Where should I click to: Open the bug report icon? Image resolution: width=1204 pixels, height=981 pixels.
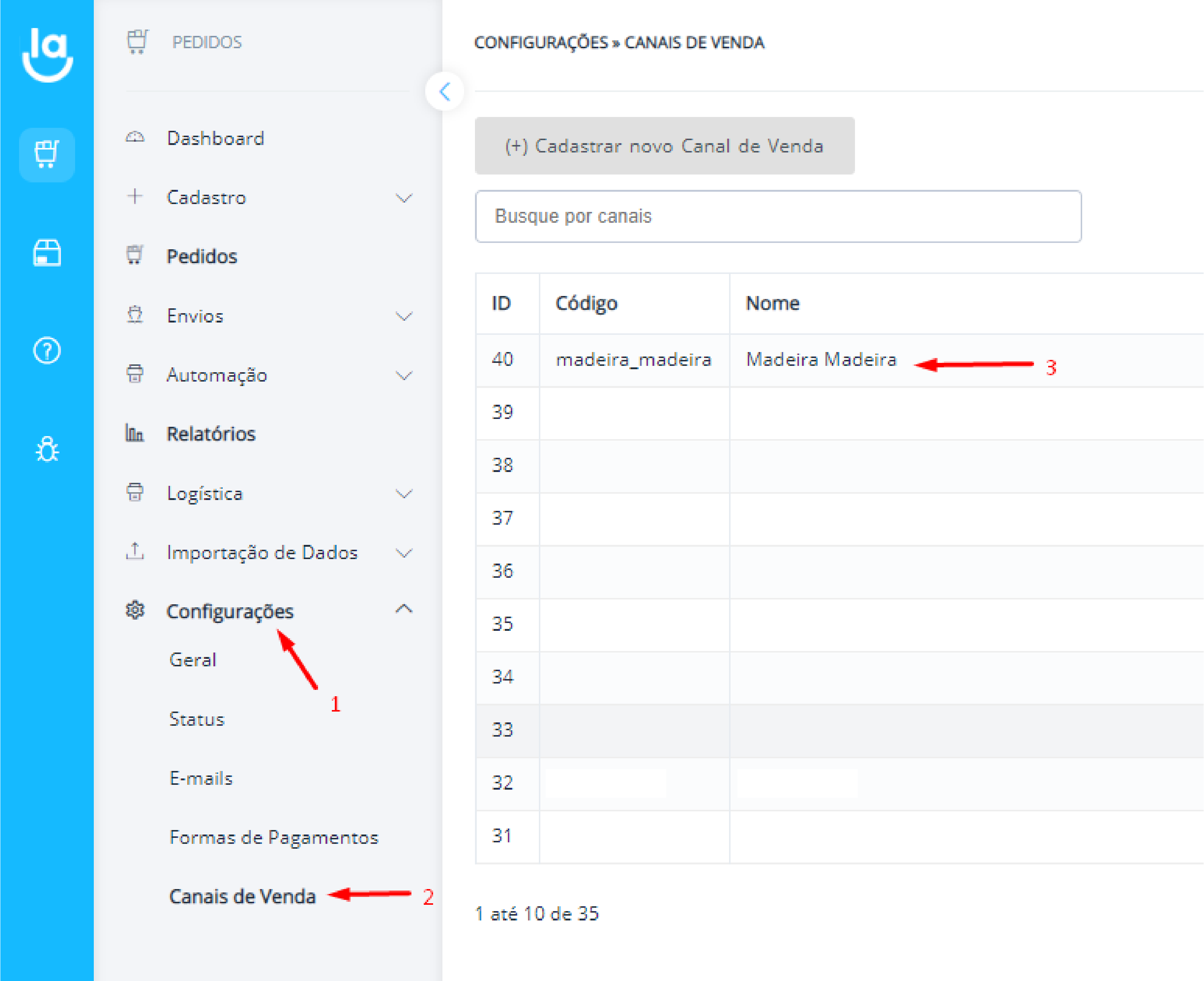click(47, 450)
